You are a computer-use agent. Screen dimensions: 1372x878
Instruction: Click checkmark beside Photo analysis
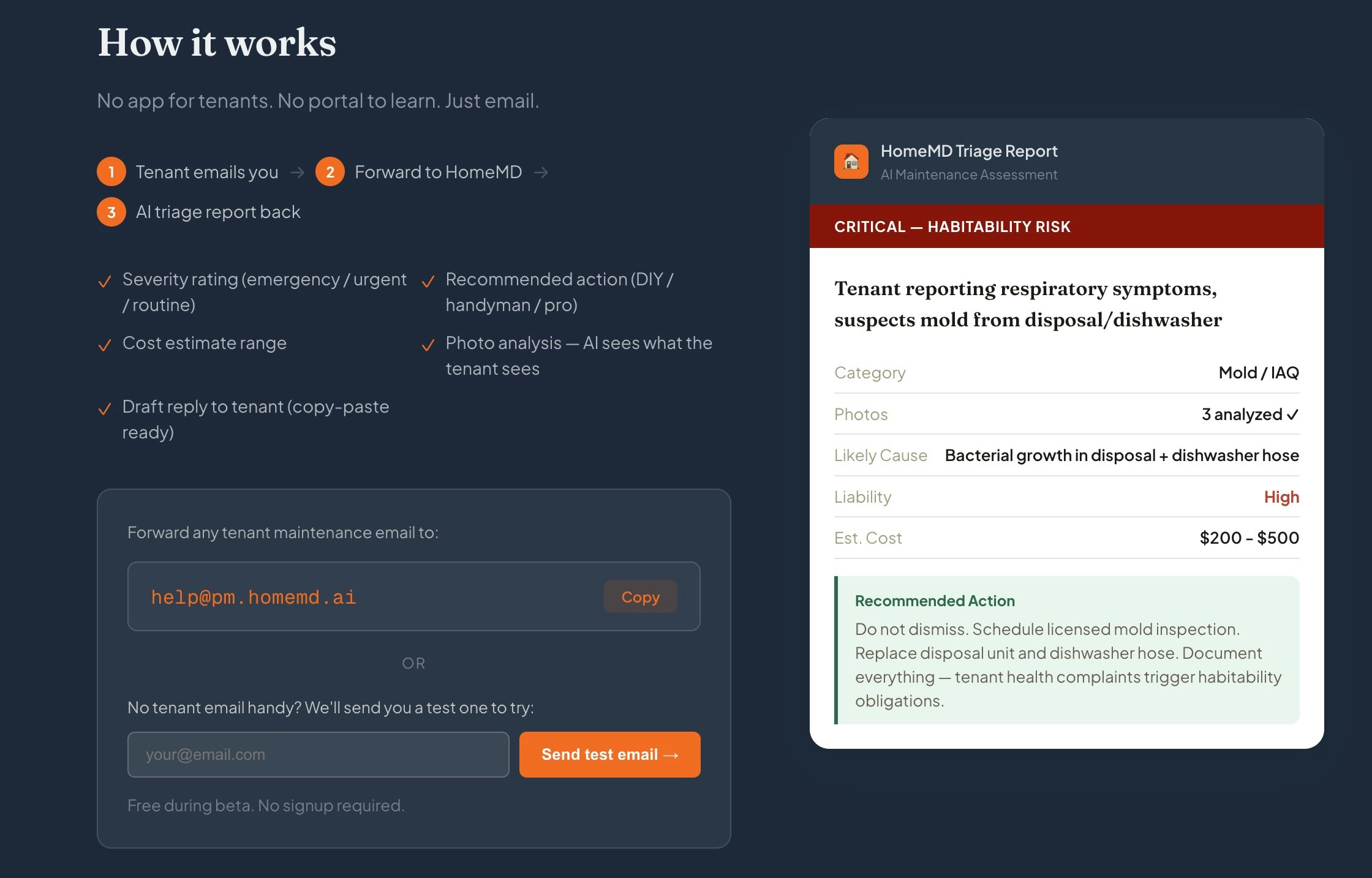coord(428,345)
